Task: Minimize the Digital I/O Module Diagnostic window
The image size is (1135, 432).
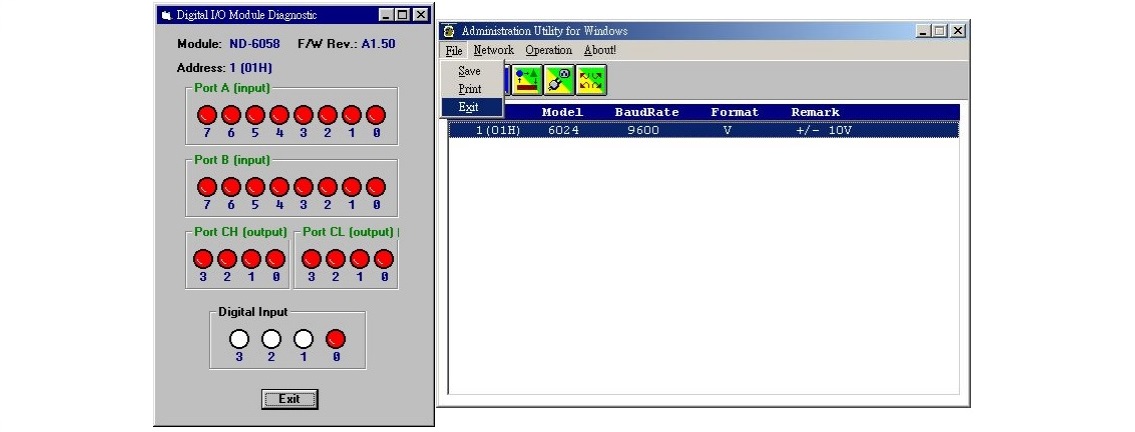Action: click(x=387, y=14)
